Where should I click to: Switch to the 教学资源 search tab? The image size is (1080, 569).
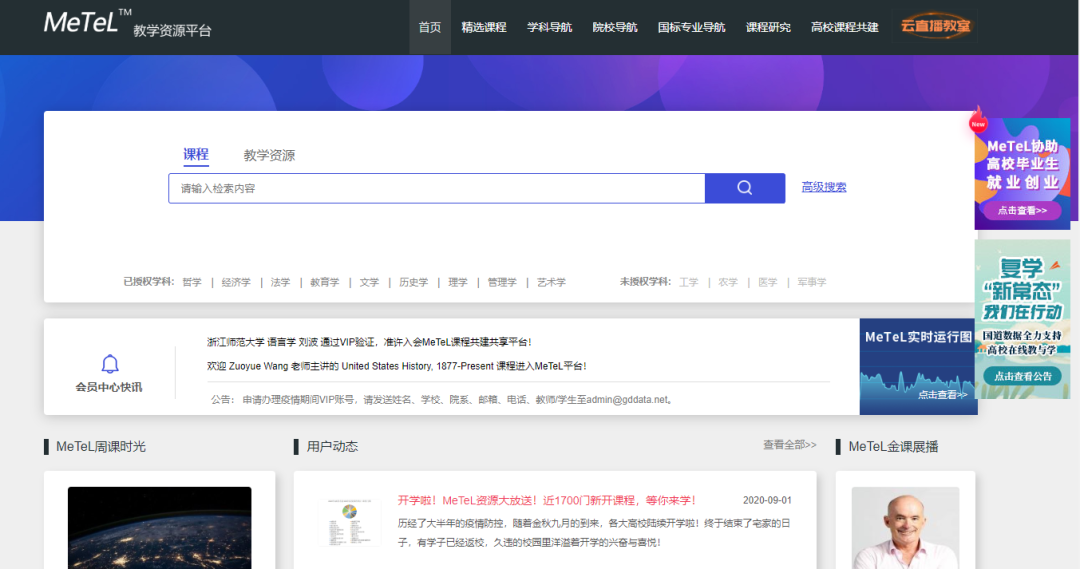269,155
